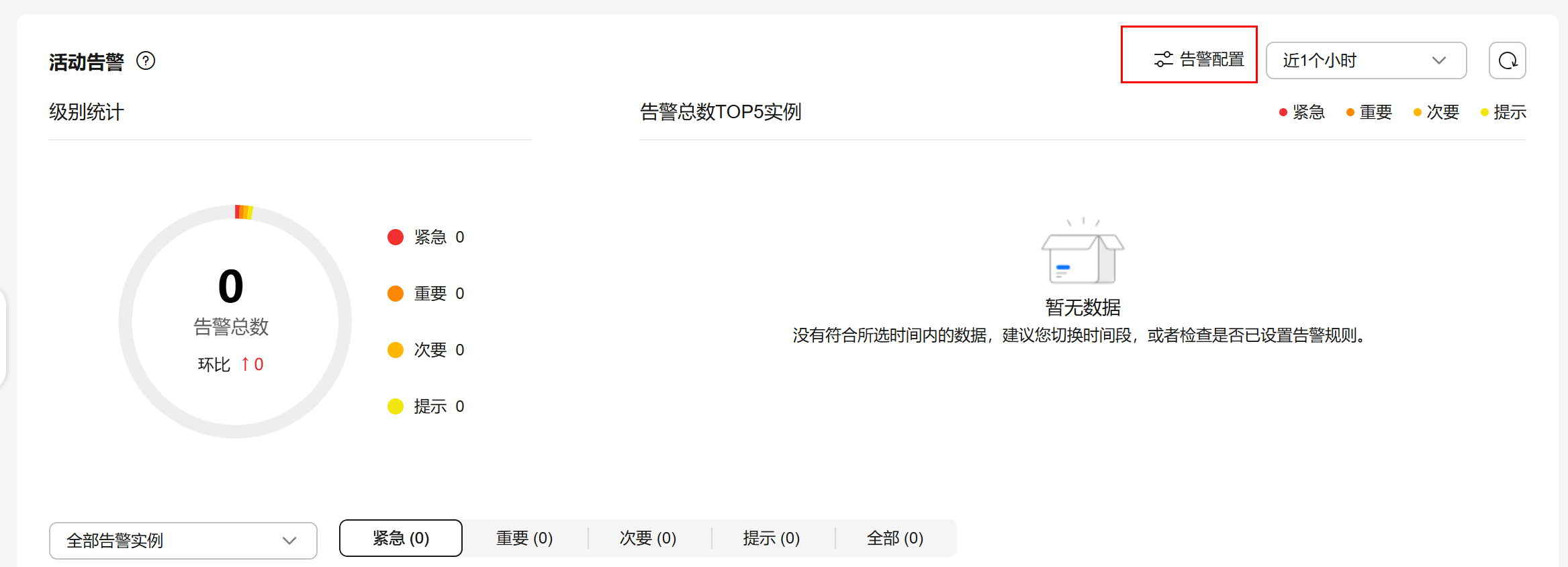Switch to the 次要 (0) tab

[x=648, y=538]
